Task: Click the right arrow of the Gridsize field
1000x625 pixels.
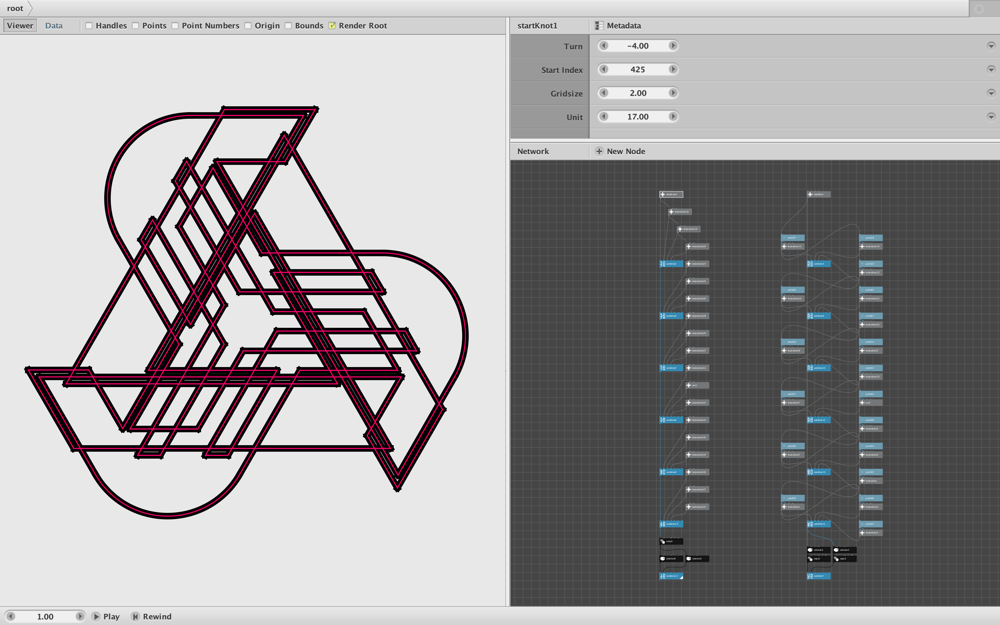Action: coord(672,93)
